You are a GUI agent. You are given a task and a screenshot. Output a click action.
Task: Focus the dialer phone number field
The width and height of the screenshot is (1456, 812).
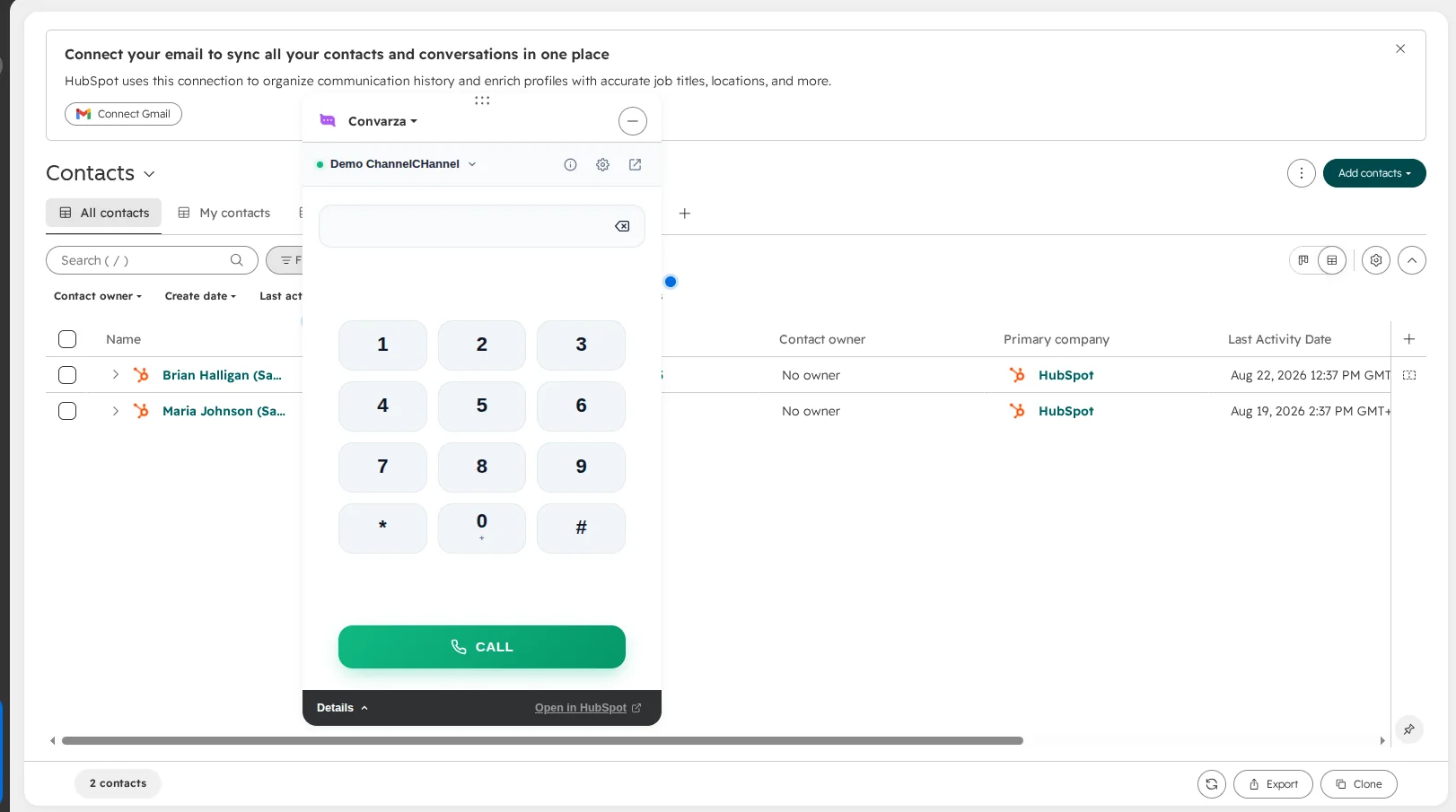click(482, 226)
